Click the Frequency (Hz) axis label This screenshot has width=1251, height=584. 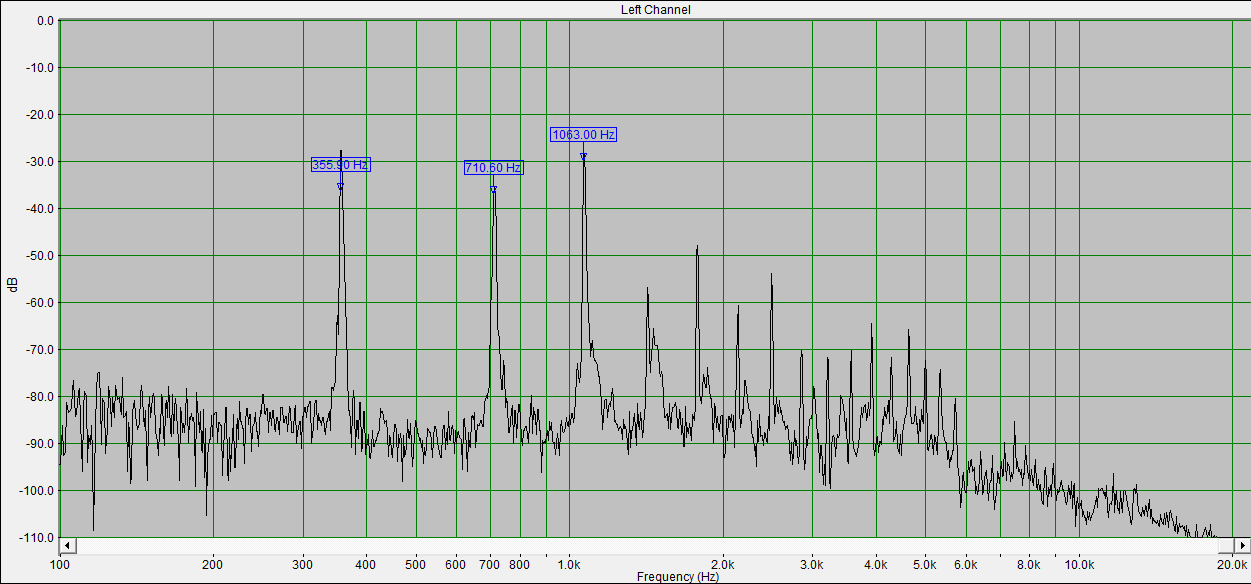coord(677,577)
